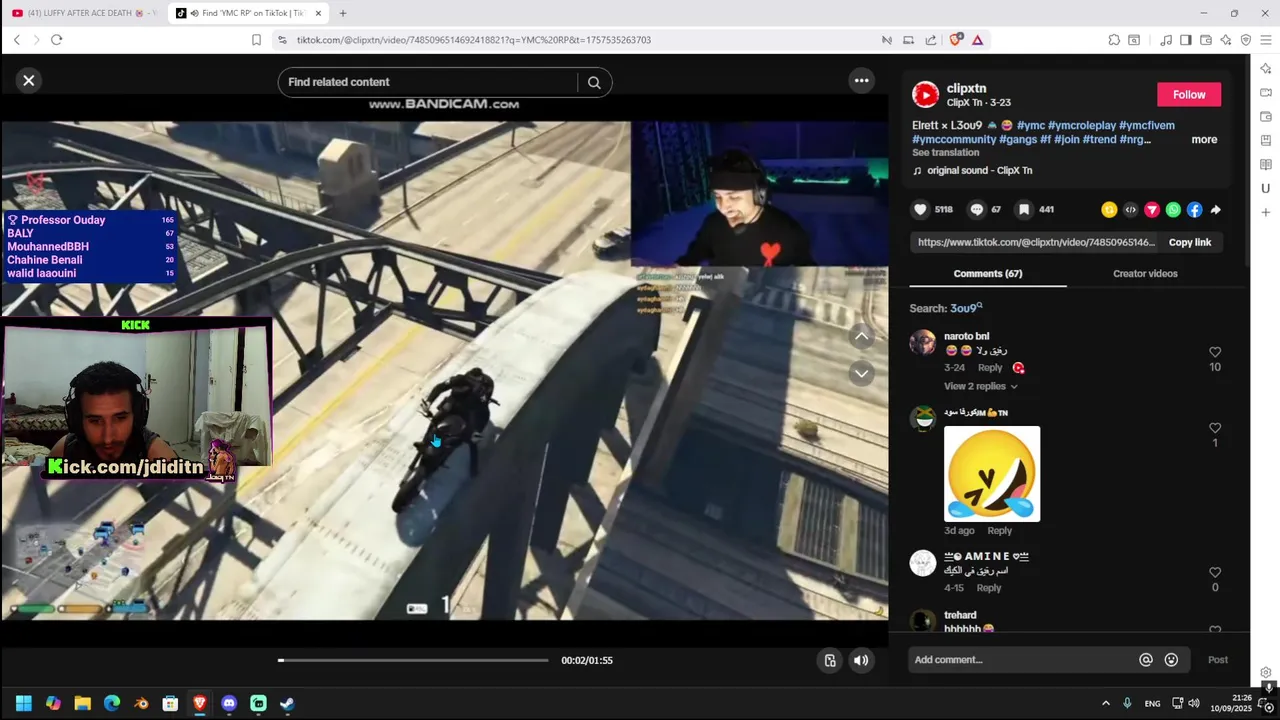Go to the previous video with up arrow
The height and width of the screenshot is (720, 1280).
click(x=861, y=337)
